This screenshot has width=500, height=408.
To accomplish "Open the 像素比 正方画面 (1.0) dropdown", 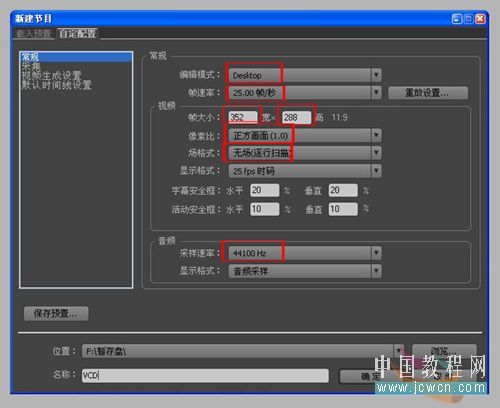I will pyautogui.click(x=305, y=136).
